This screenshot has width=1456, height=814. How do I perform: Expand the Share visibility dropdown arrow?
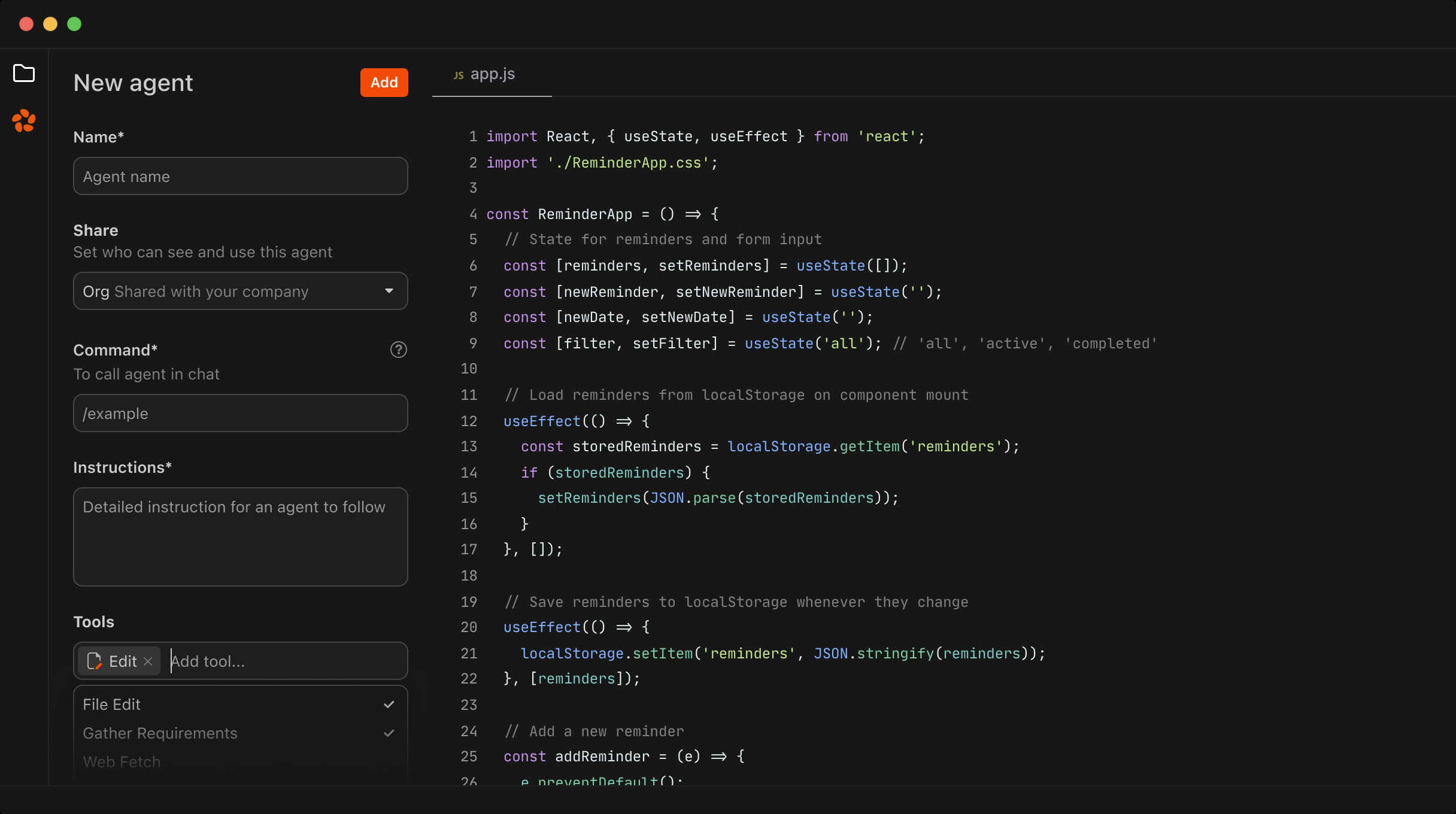(389, 291)
